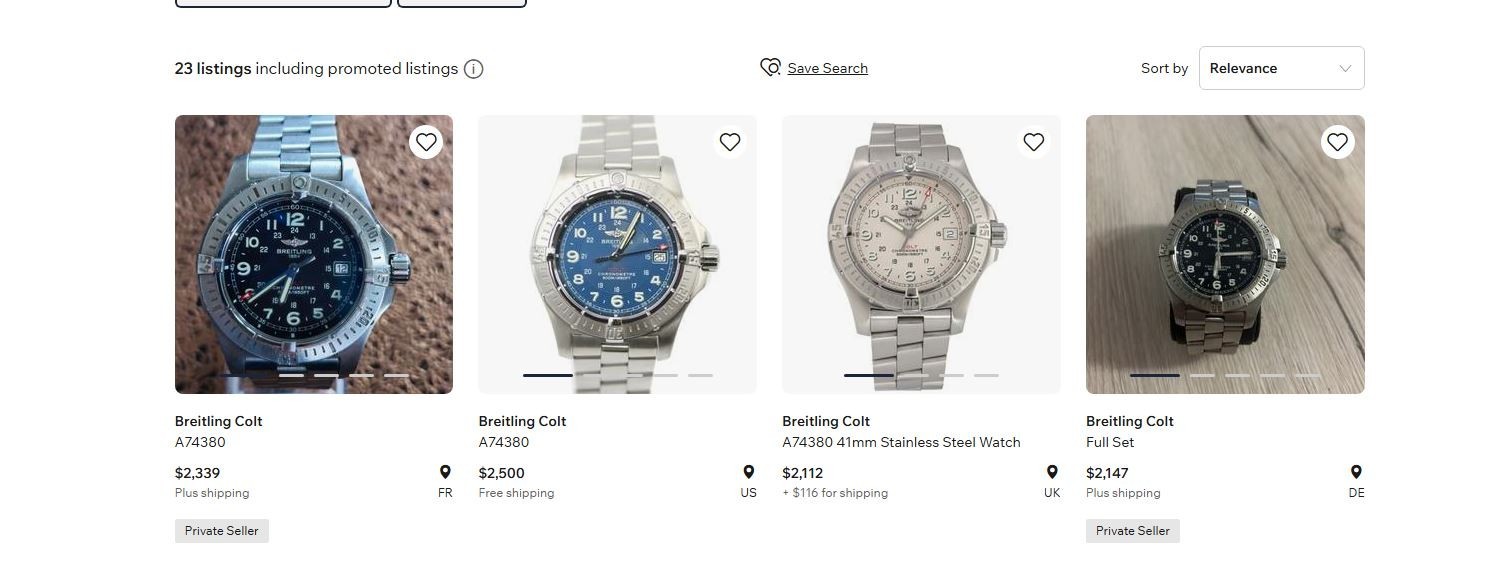This screenshot has height=562, width=1505.
Task: Open the Sort by Relevance dropdown
Action: point(1281,68)
